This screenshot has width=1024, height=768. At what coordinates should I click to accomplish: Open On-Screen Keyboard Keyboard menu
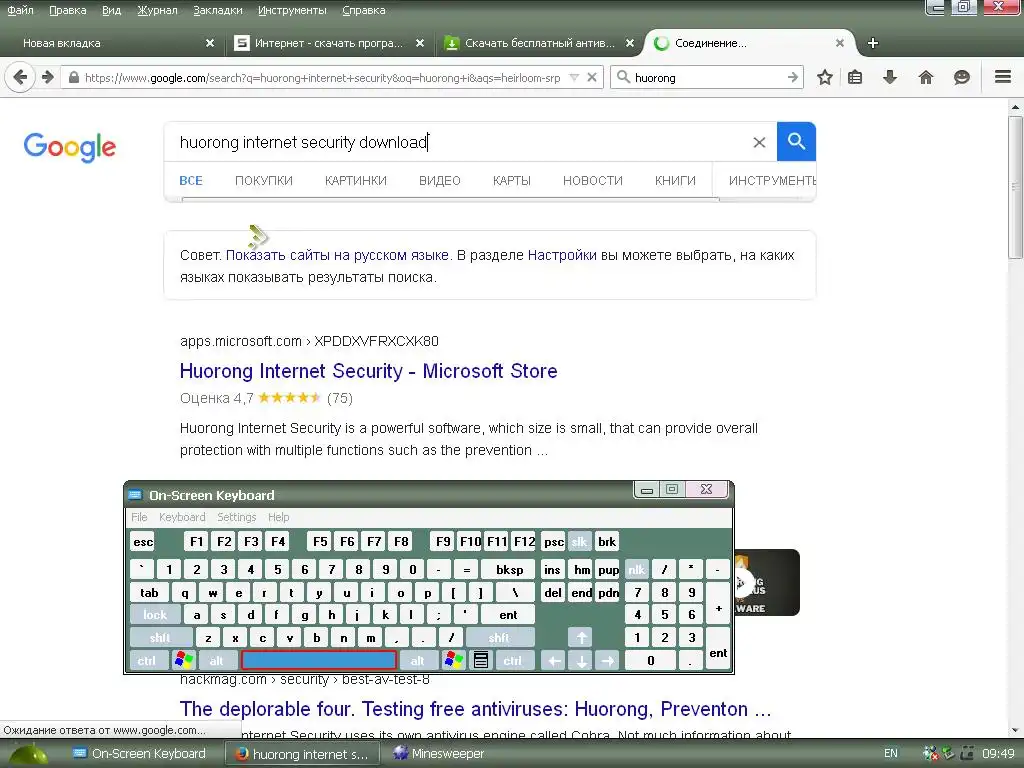[x=182, y=517]
